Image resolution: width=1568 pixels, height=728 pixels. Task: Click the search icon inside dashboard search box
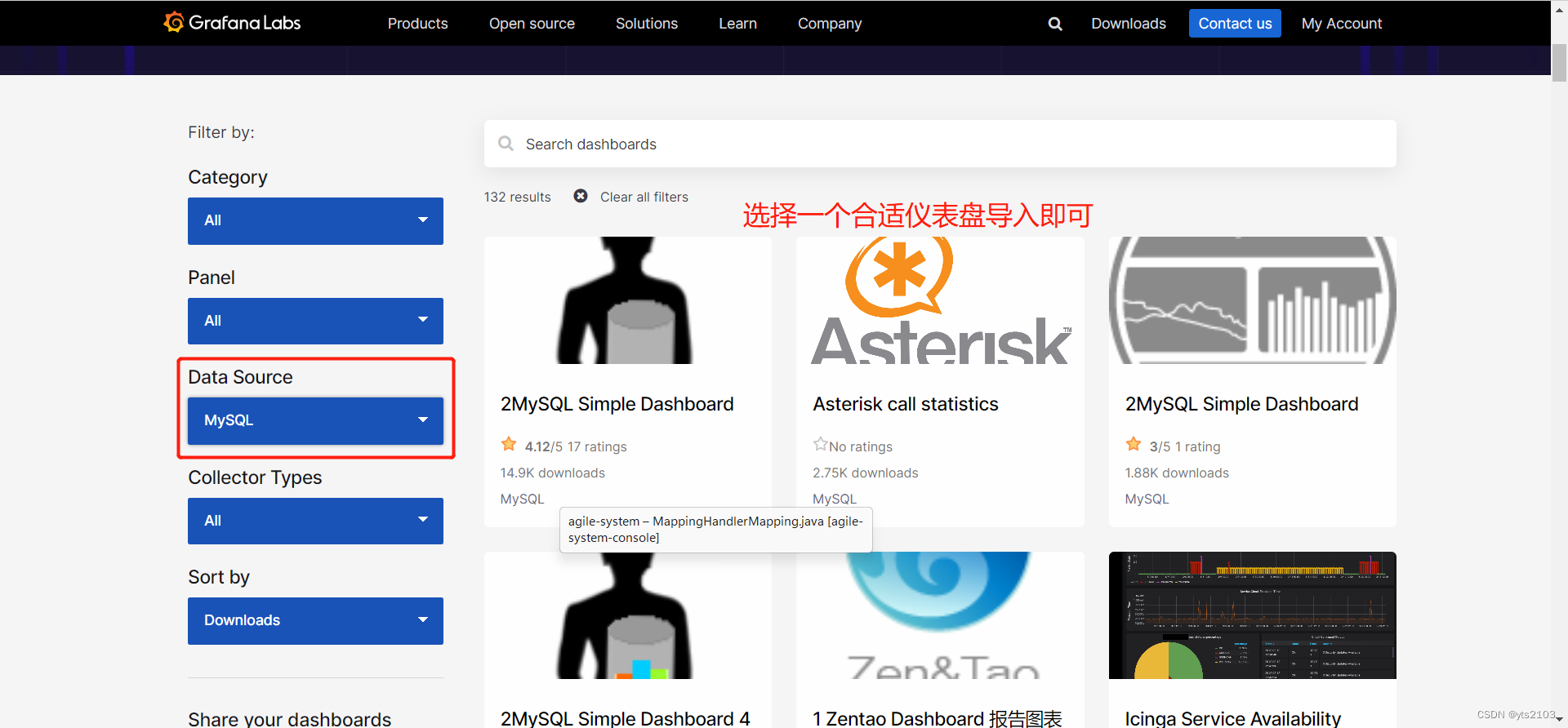click(506, 144)
